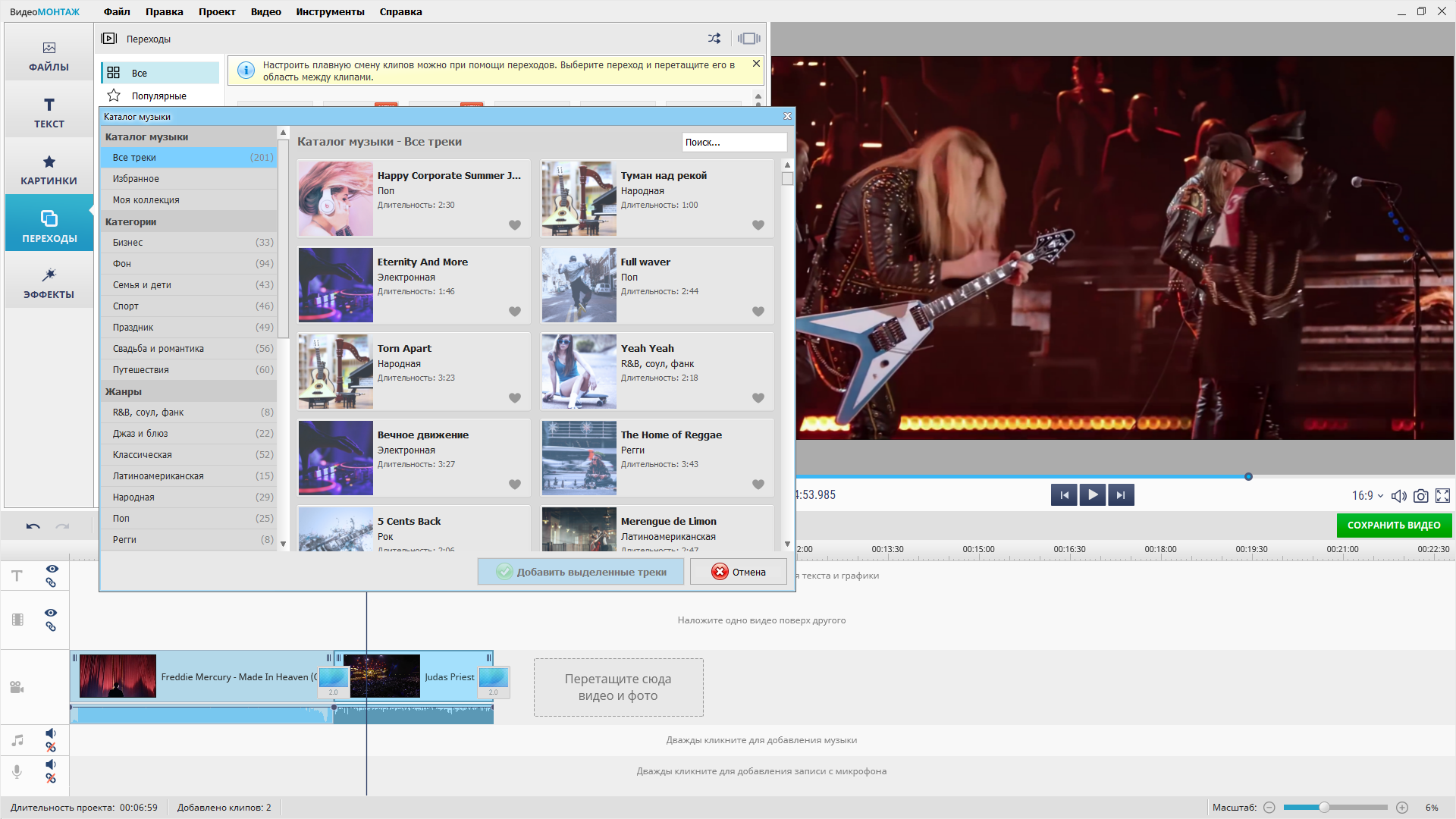
Task: Open the Справка menu
Action: coord(401,11)
